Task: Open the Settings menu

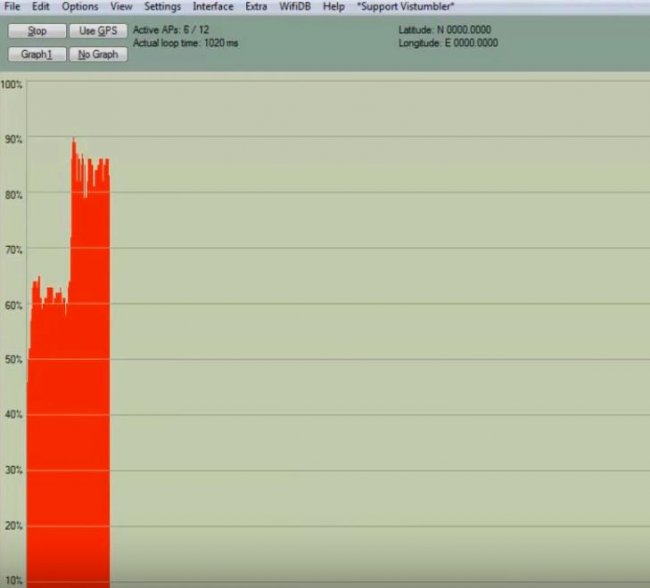Action: [162, 7]
